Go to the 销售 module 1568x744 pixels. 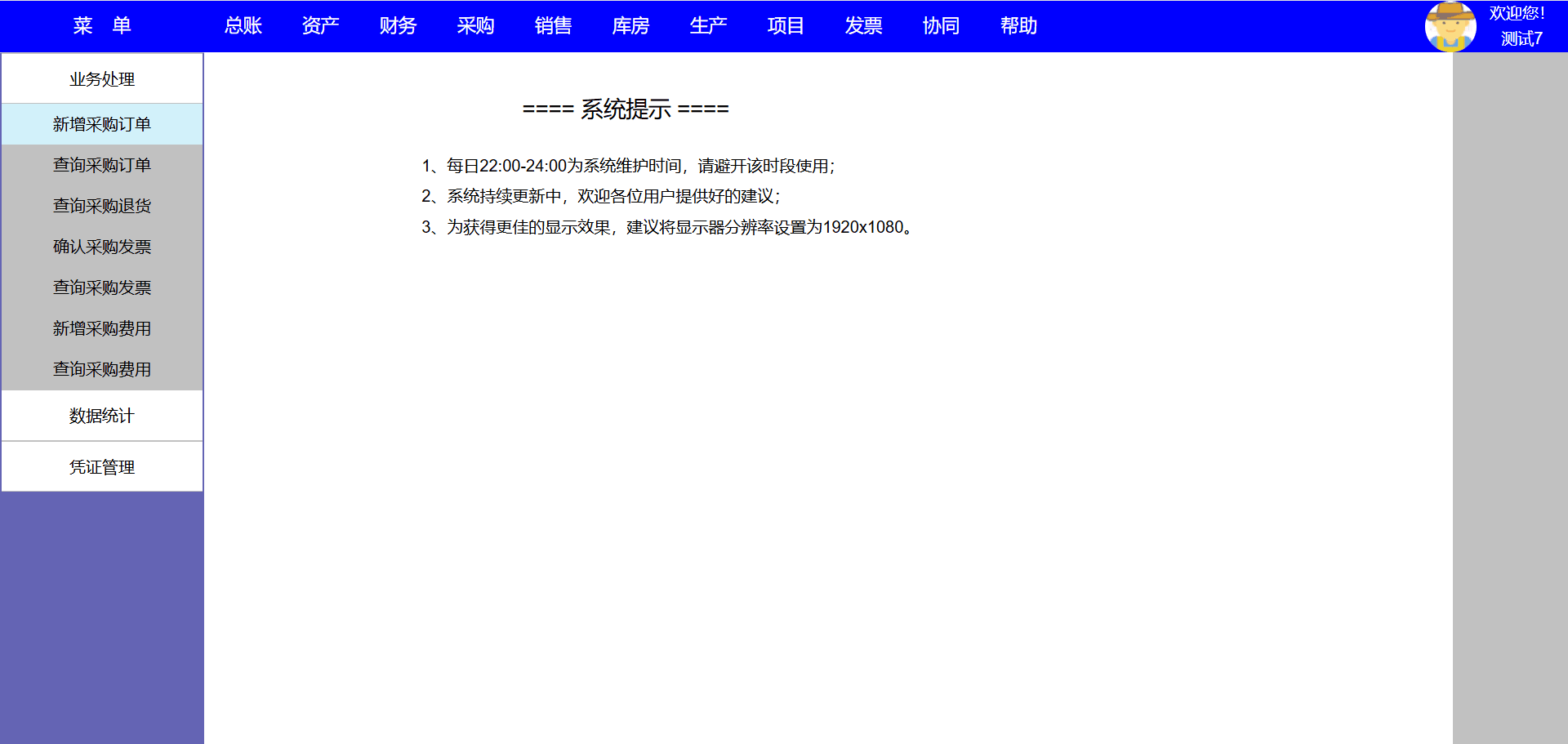click(553, 26)
